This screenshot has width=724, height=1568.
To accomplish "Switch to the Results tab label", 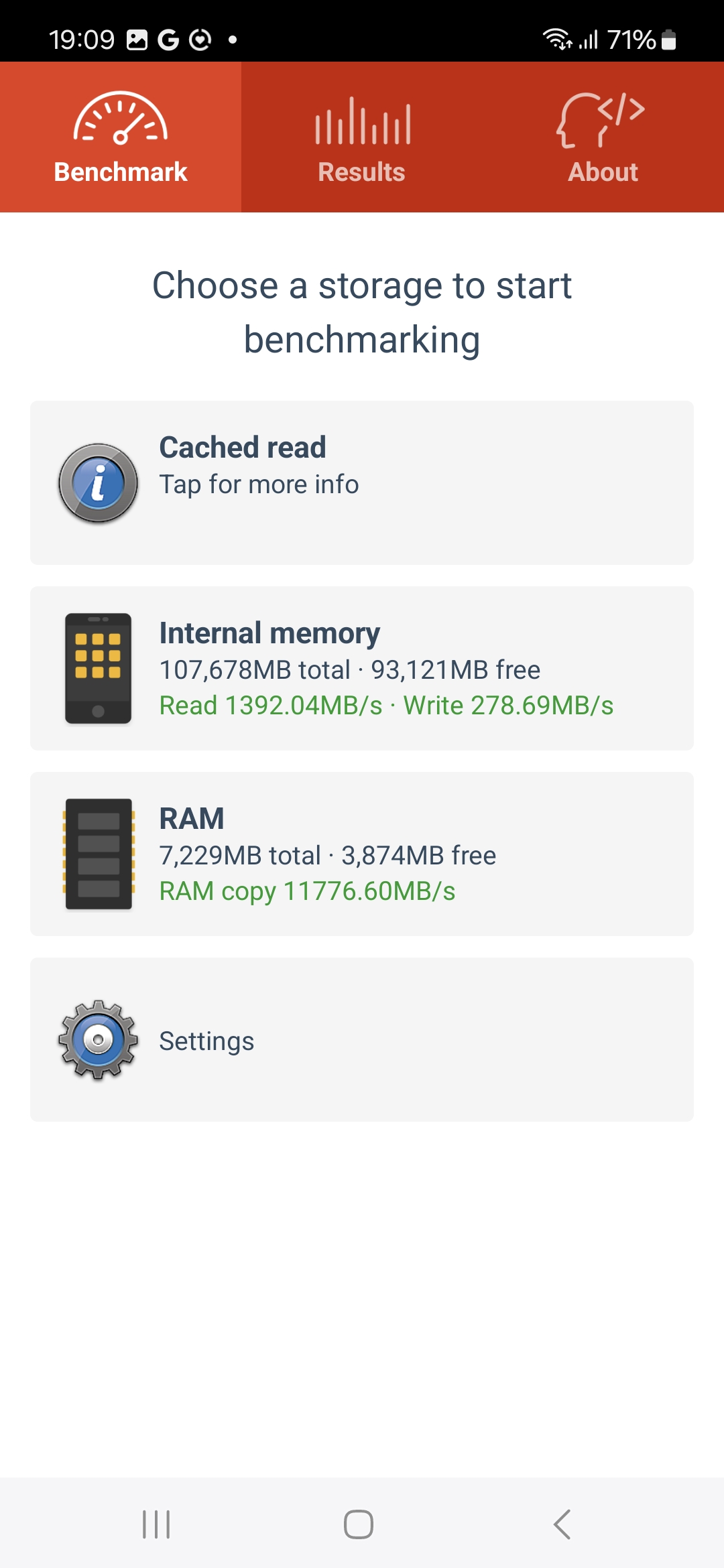I will pyautogui.click(x=362, y=172).
